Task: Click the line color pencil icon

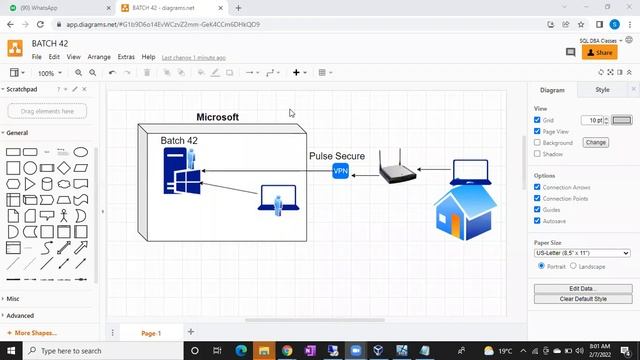Action: [x=215, y=73]
